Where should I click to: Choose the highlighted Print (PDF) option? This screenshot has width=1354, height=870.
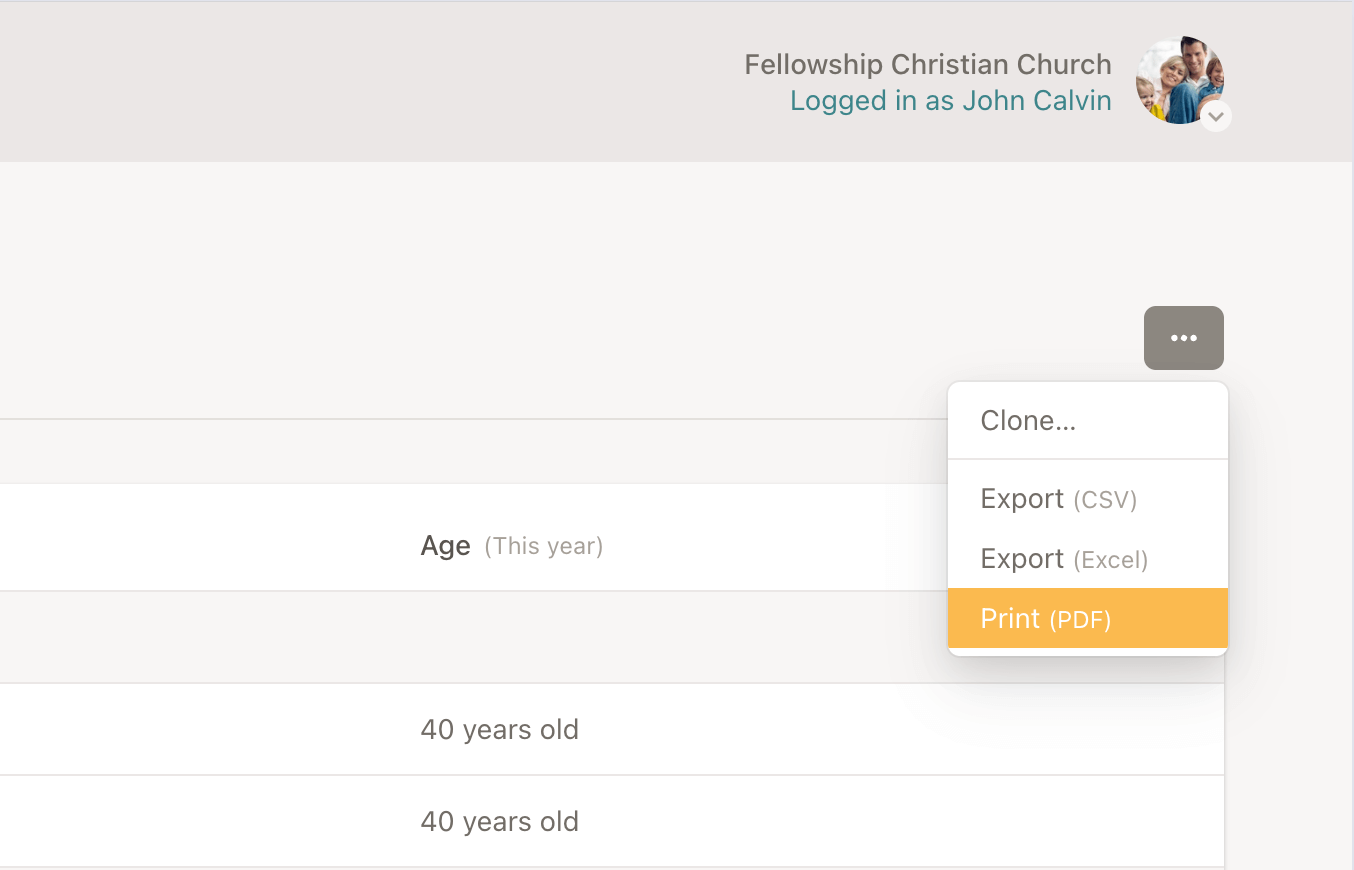[1045, 619]
